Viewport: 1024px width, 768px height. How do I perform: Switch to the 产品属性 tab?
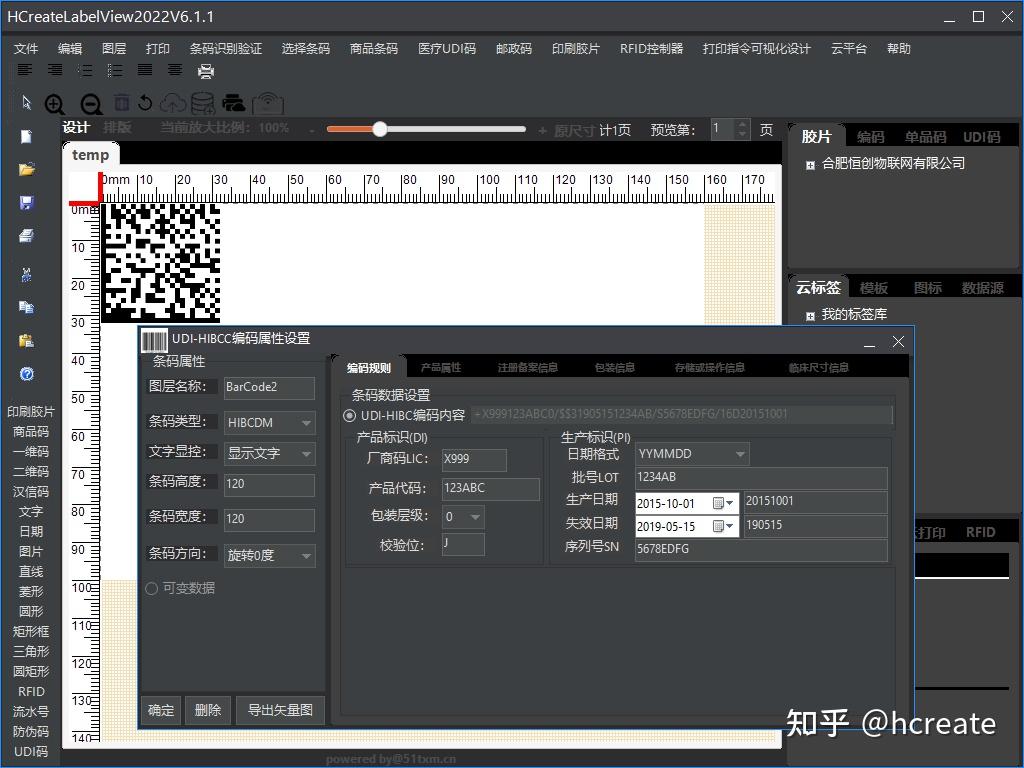[x=441, y=368]
